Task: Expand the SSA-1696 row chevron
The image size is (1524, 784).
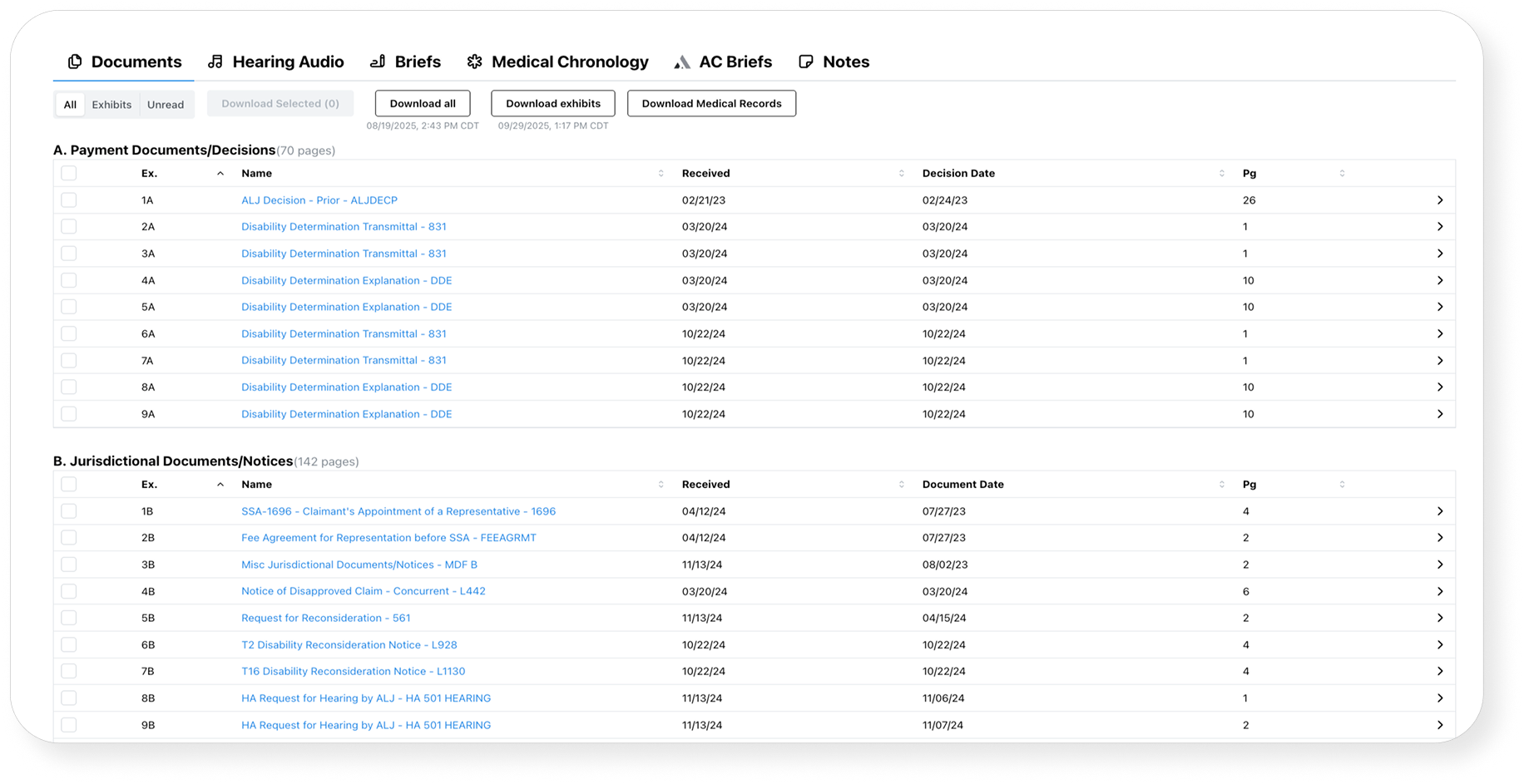Action: [x=1439, y=511]
